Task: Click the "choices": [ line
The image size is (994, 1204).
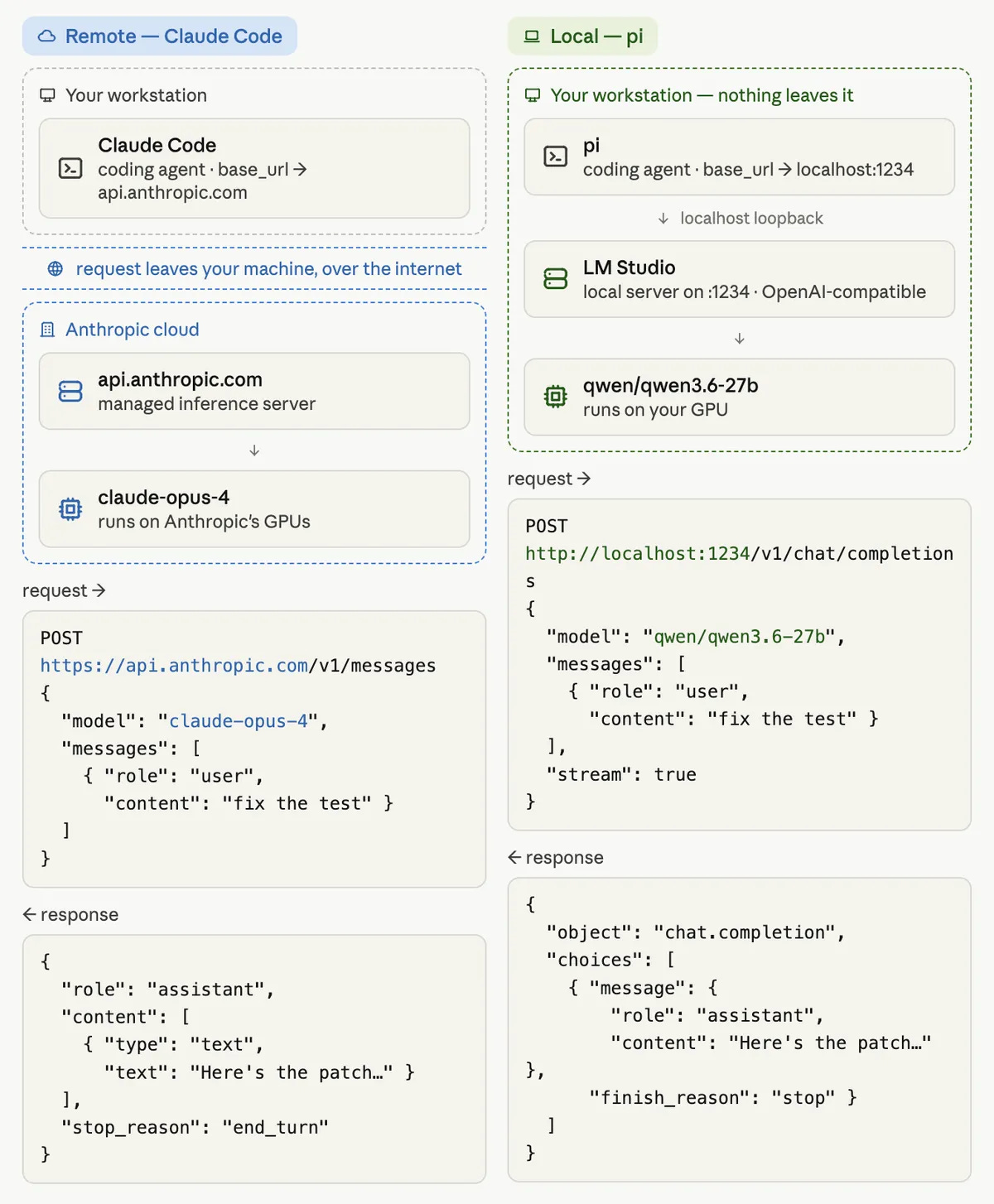Action: [x=610, y=960]
